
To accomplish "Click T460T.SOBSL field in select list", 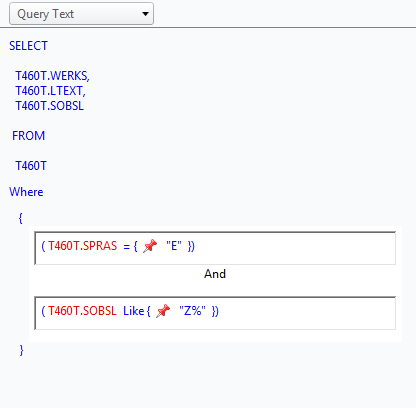I will tap(49, 106).
